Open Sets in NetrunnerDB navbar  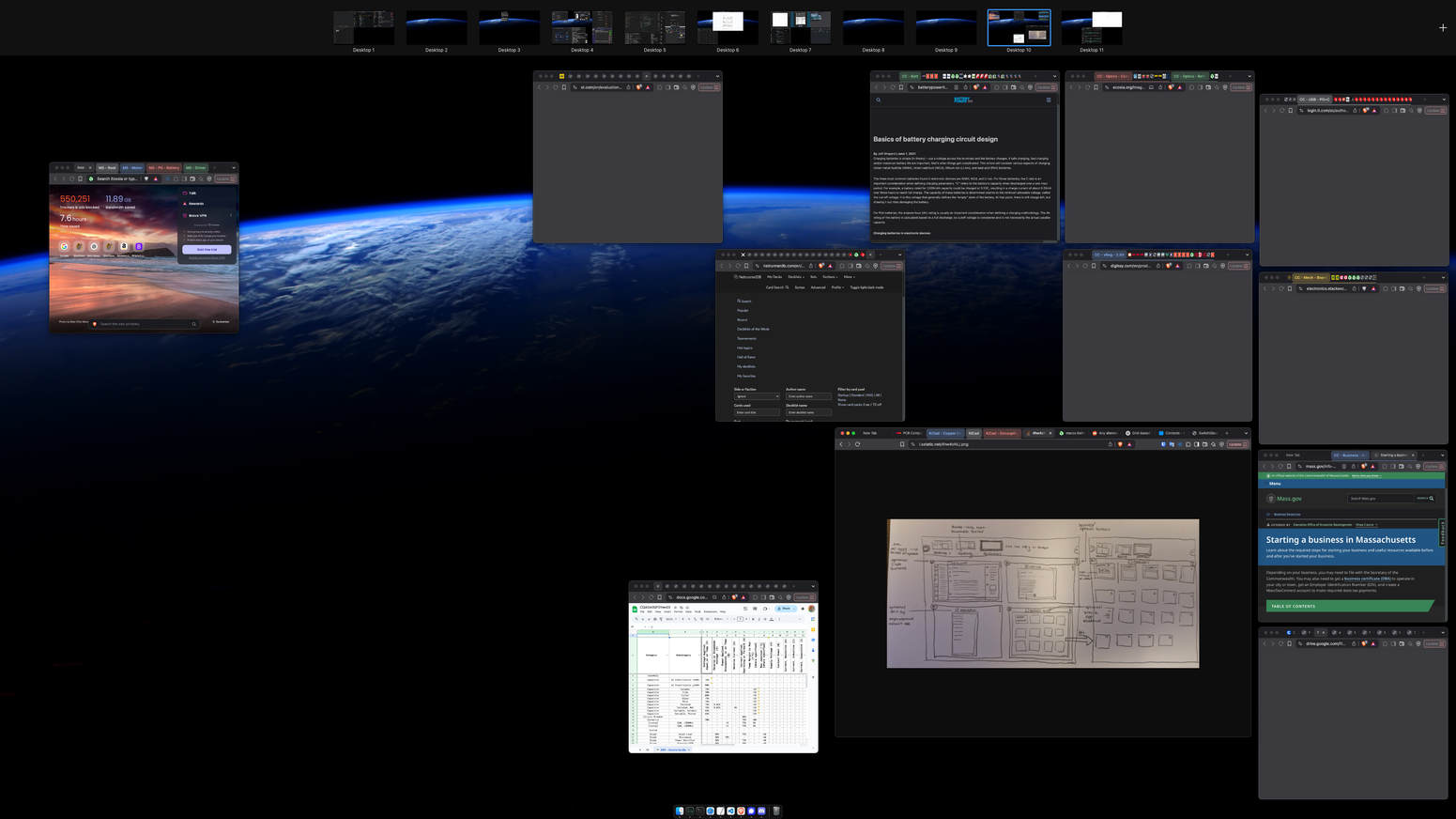pos(813,277)
